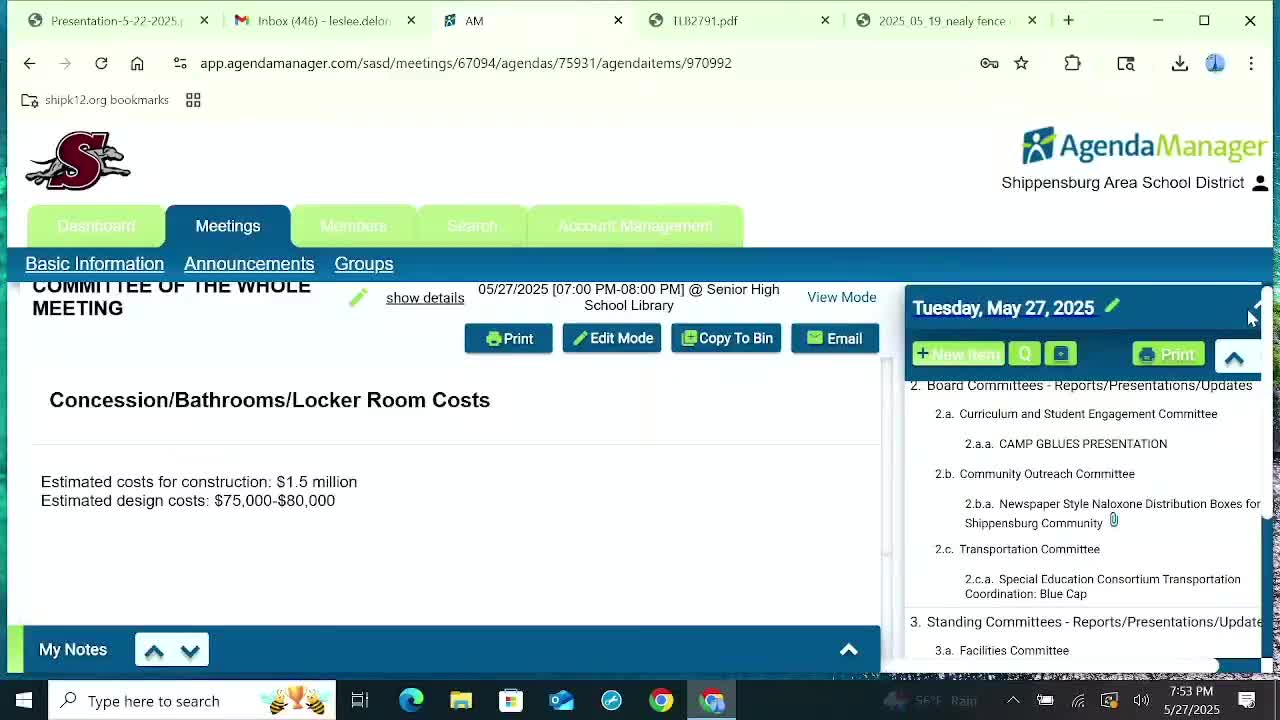The width and height of the screenshot is (1280, 720).
Task: Show details of the meeting
Action: pos(425,298)
